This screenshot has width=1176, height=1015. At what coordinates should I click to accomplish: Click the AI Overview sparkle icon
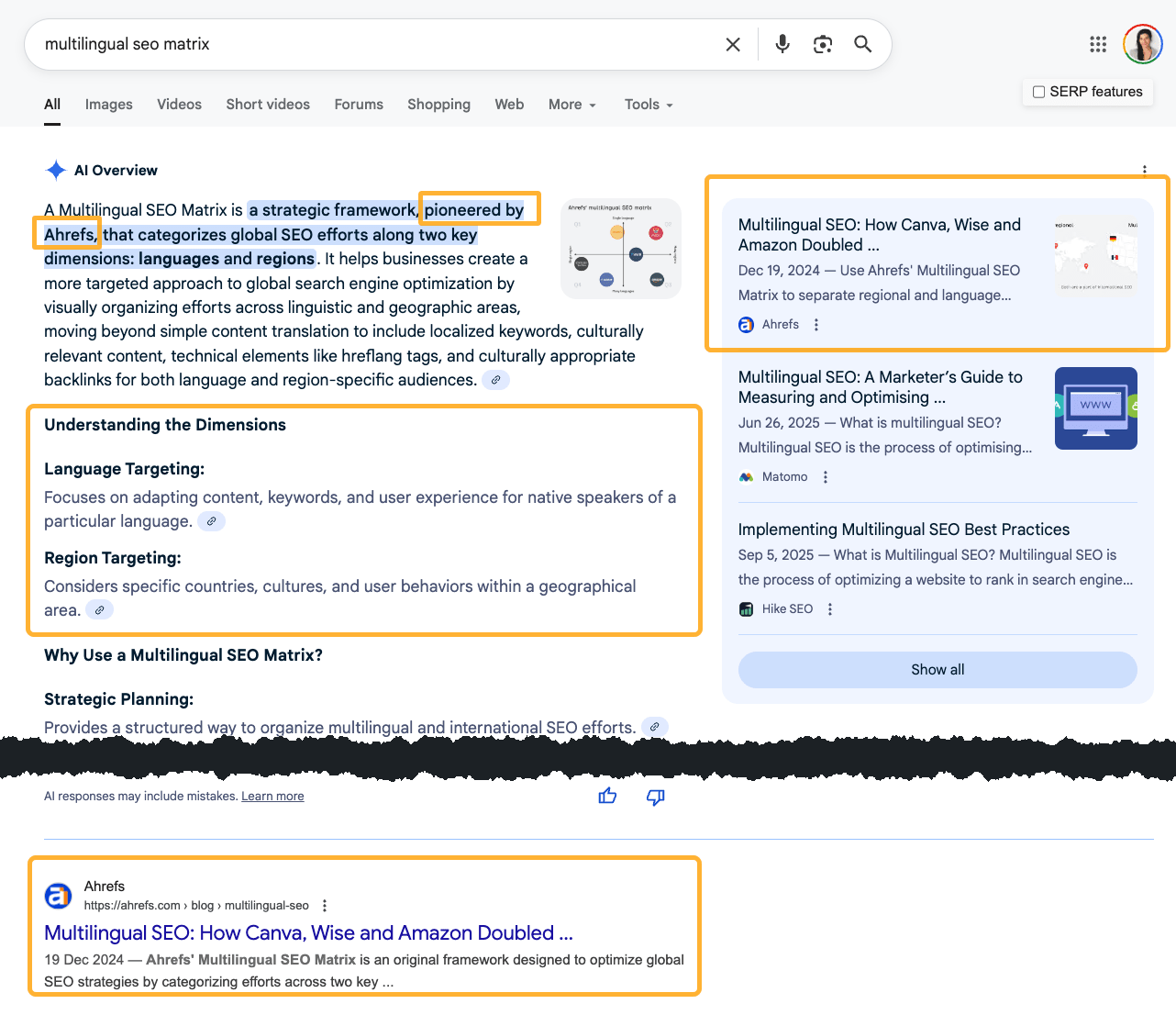[x=55, y=170]
